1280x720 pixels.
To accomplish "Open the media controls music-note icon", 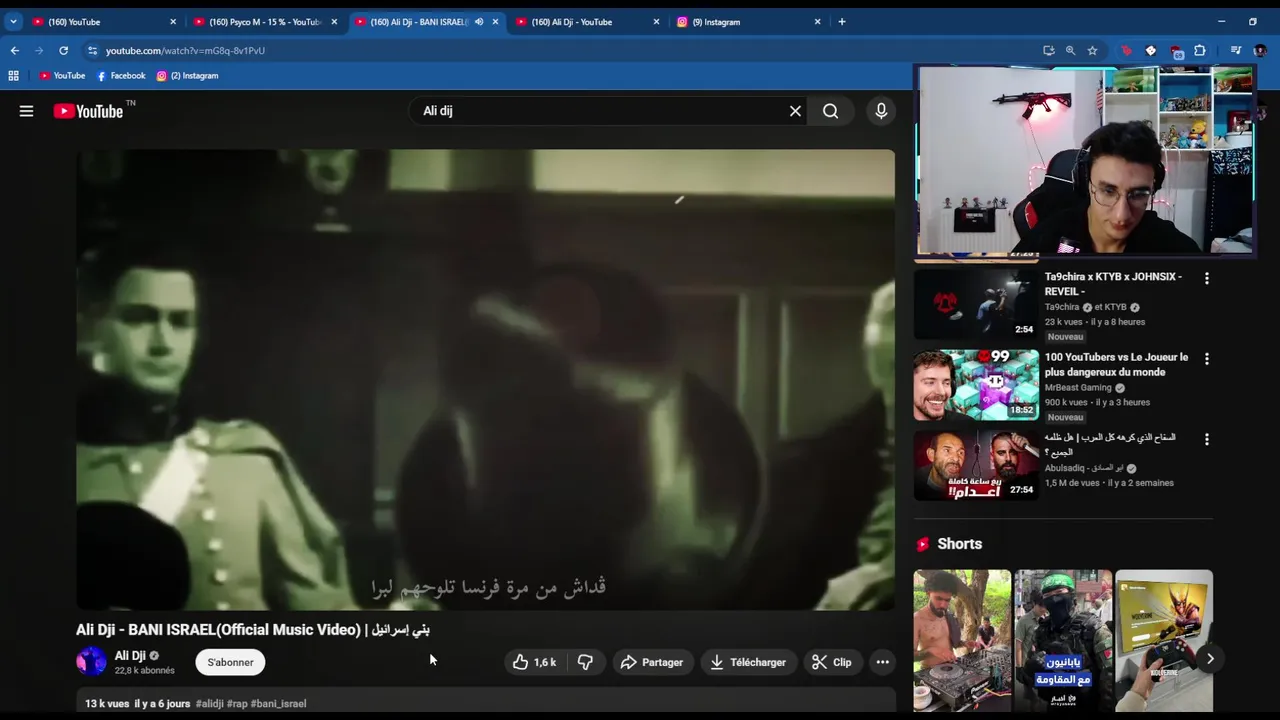I will pos(1236,50).
